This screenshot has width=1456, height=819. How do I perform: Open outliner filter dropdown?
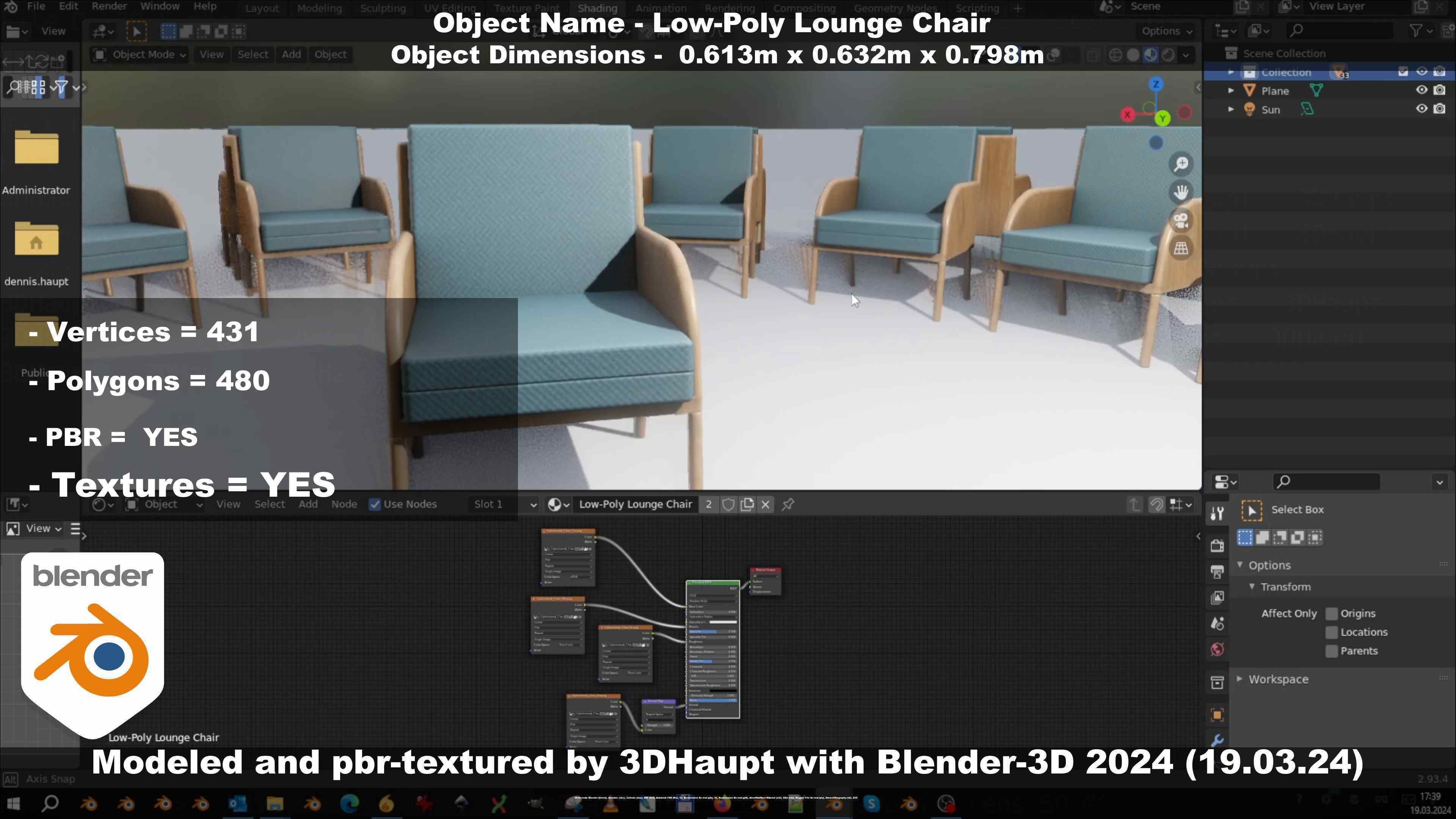coord(1420,31)
